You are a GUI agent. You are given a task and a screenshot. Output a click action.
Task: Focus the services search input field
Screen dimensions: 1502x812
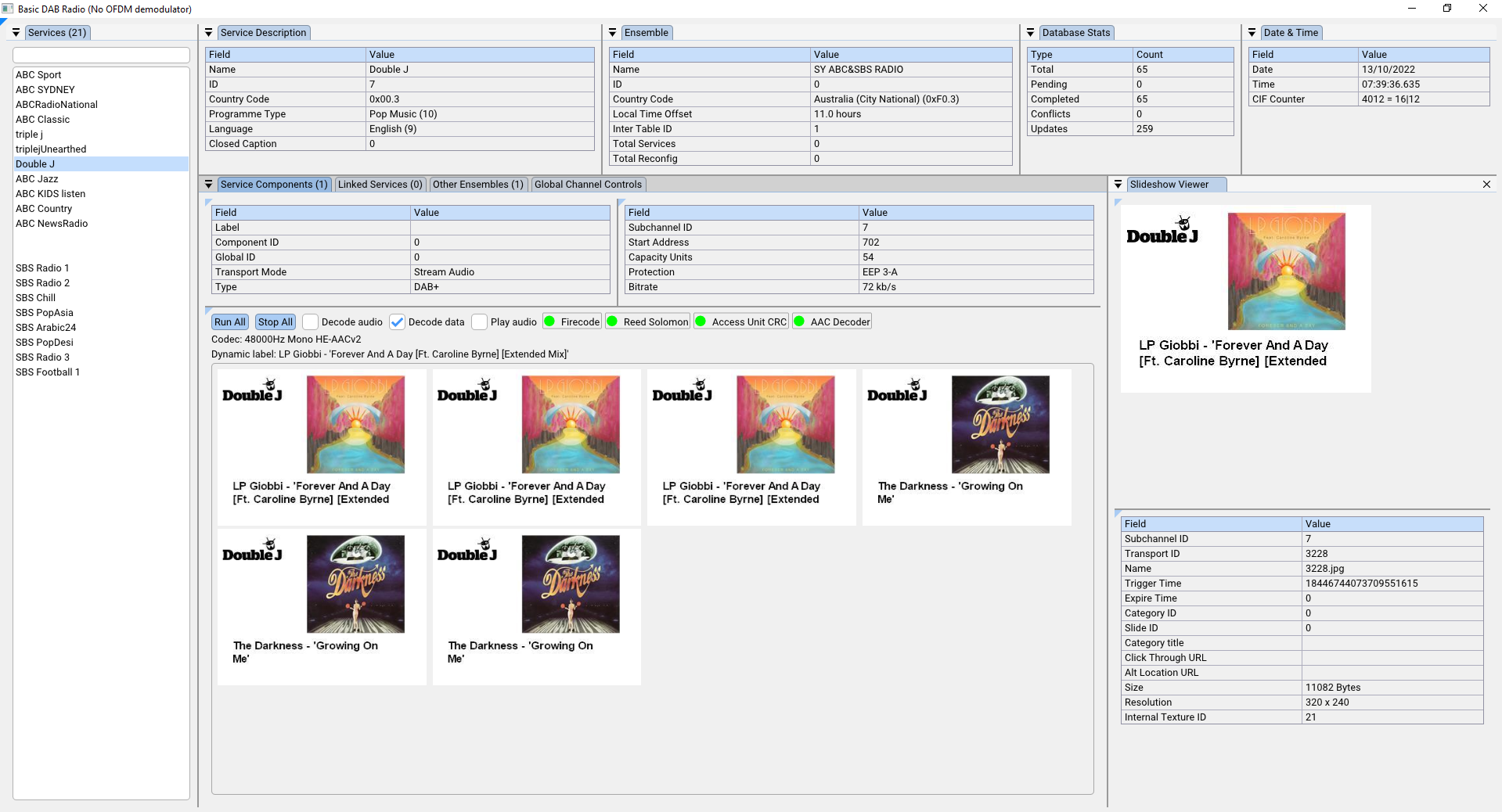pos(101,55)
